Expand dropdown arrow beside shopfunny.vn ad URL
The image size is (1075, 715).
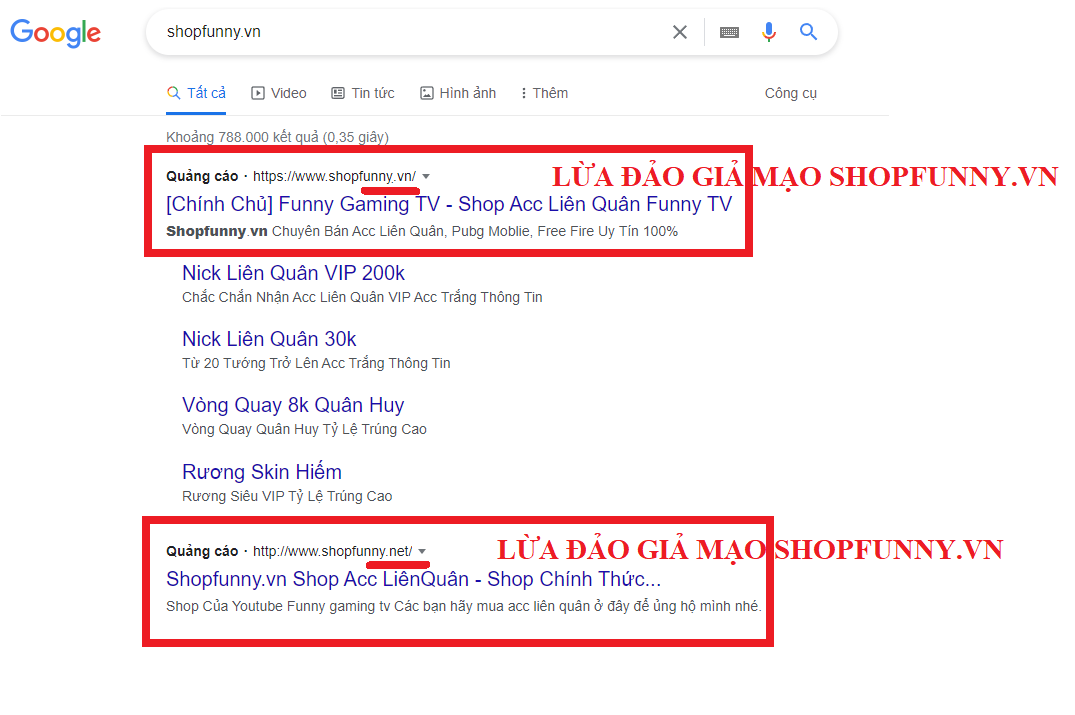(x=426, y=176)
